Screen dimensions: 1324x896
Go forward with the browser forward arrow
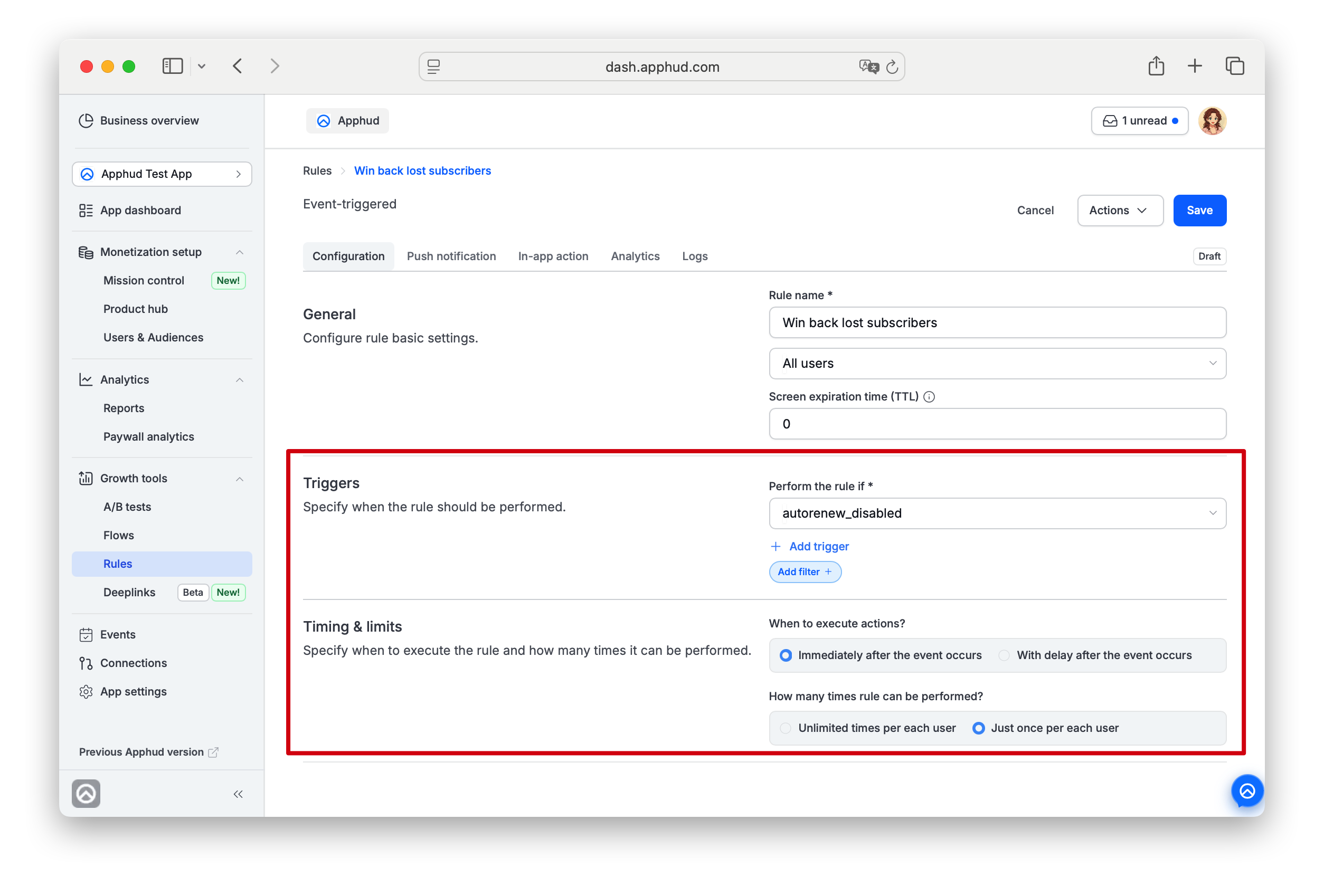[275, 66]
